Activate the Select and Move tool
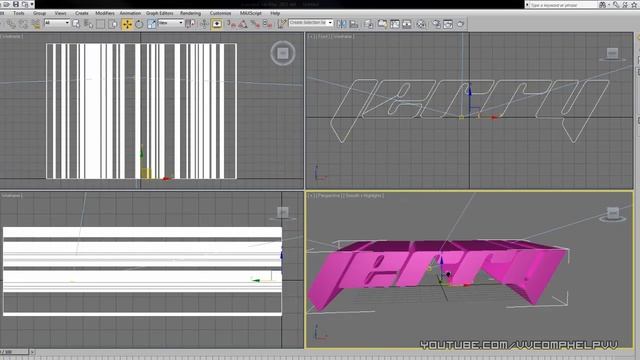 click(x=127, y=24)
